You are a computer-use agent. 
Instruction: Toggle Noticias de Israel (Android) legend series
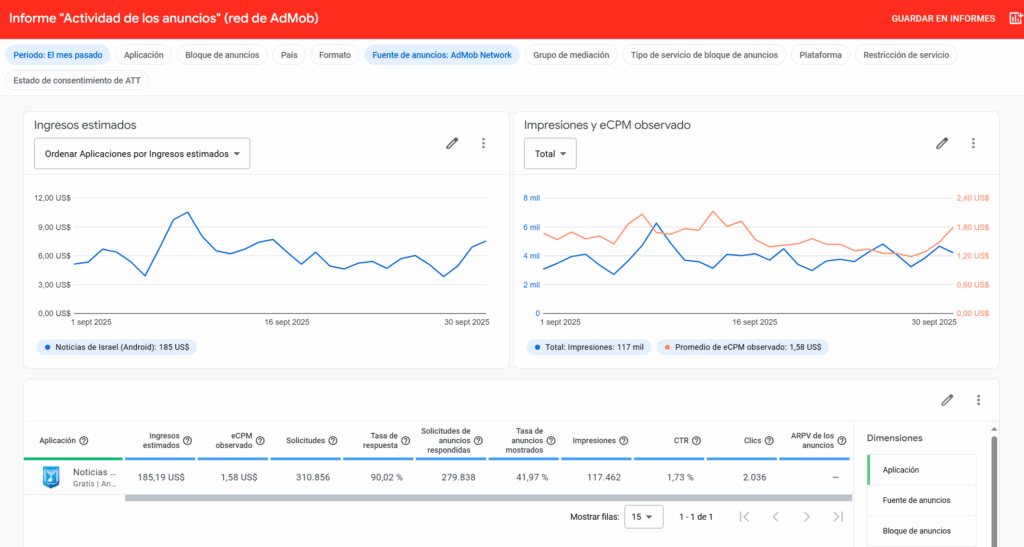click(x=118, y=347)
